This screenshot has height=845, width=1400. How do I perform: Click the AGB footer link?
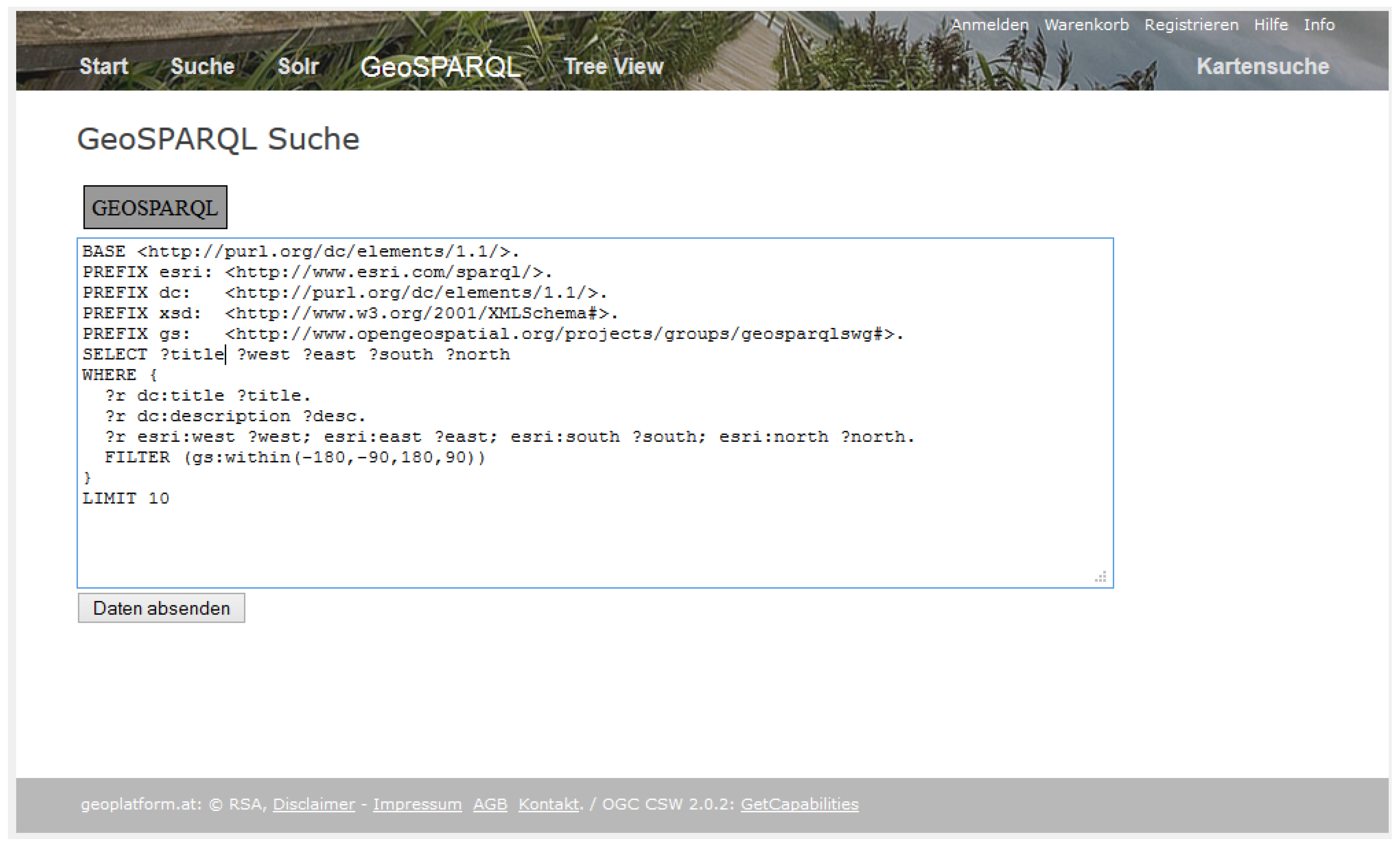(x=490, y=804)
